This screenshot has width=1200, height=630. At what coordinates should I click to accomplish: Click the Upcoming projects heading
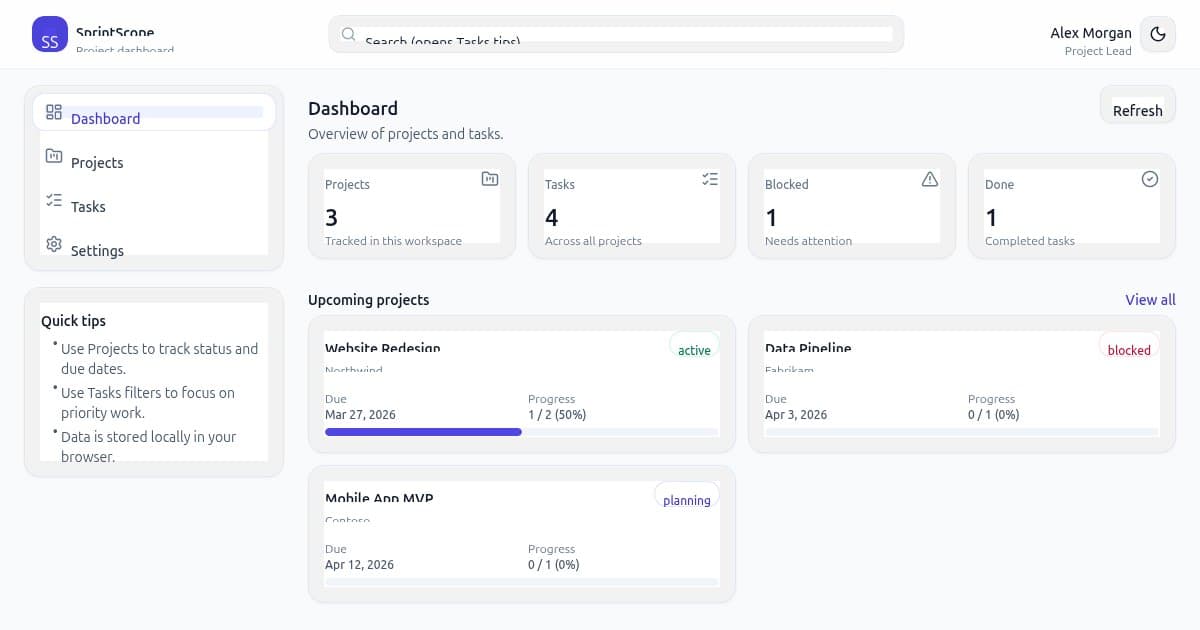click(369, 300)
